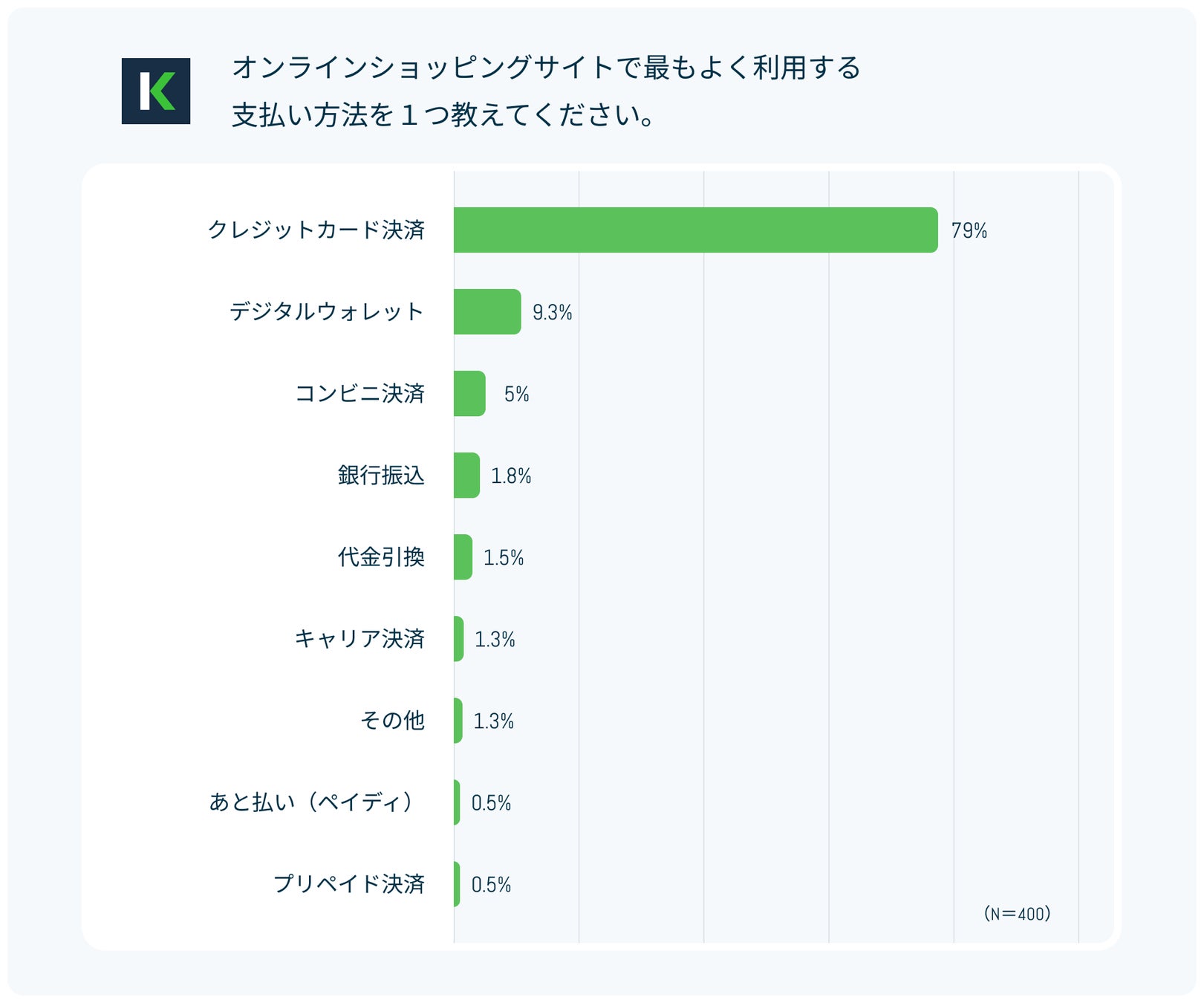The width and height of the screenshot is (1204, 1003).
Task: Click the (N=400) sample size note
Action: pos(1017,914)
